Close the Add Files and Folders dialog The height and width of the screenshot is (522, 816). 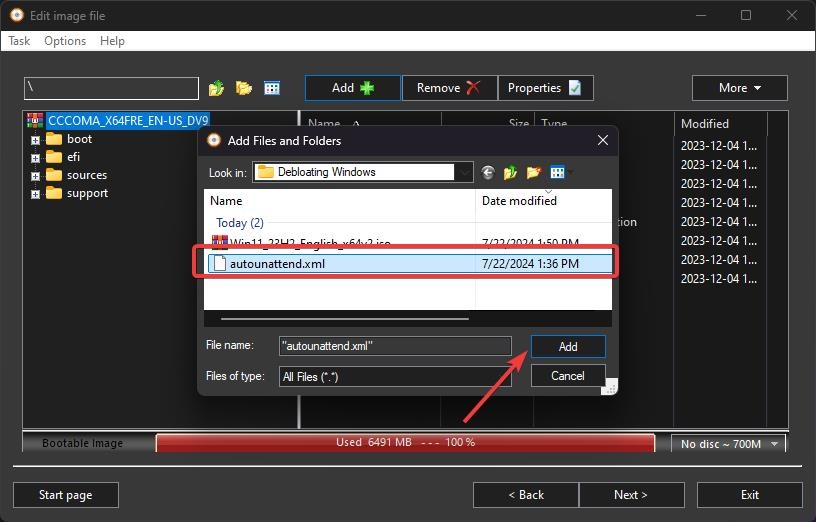click(x=603, y=140)
